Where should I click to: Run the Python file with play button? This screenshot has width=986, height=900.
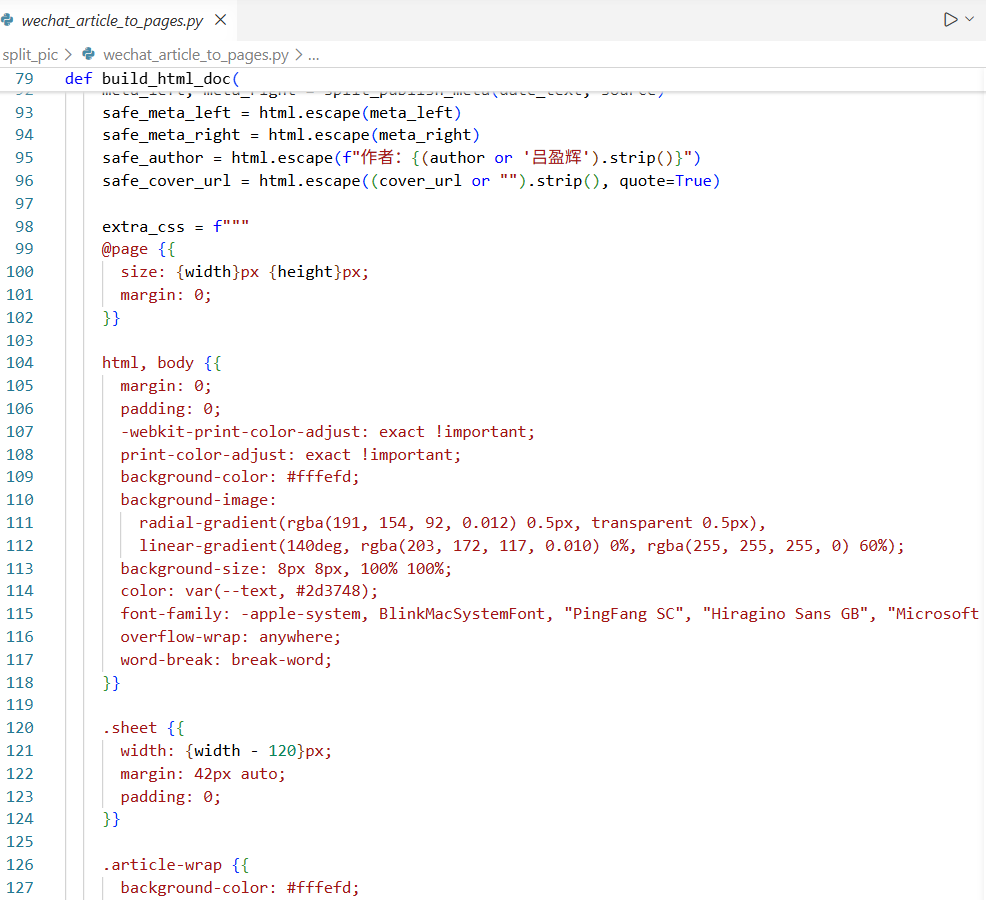[x=950, y=19]
